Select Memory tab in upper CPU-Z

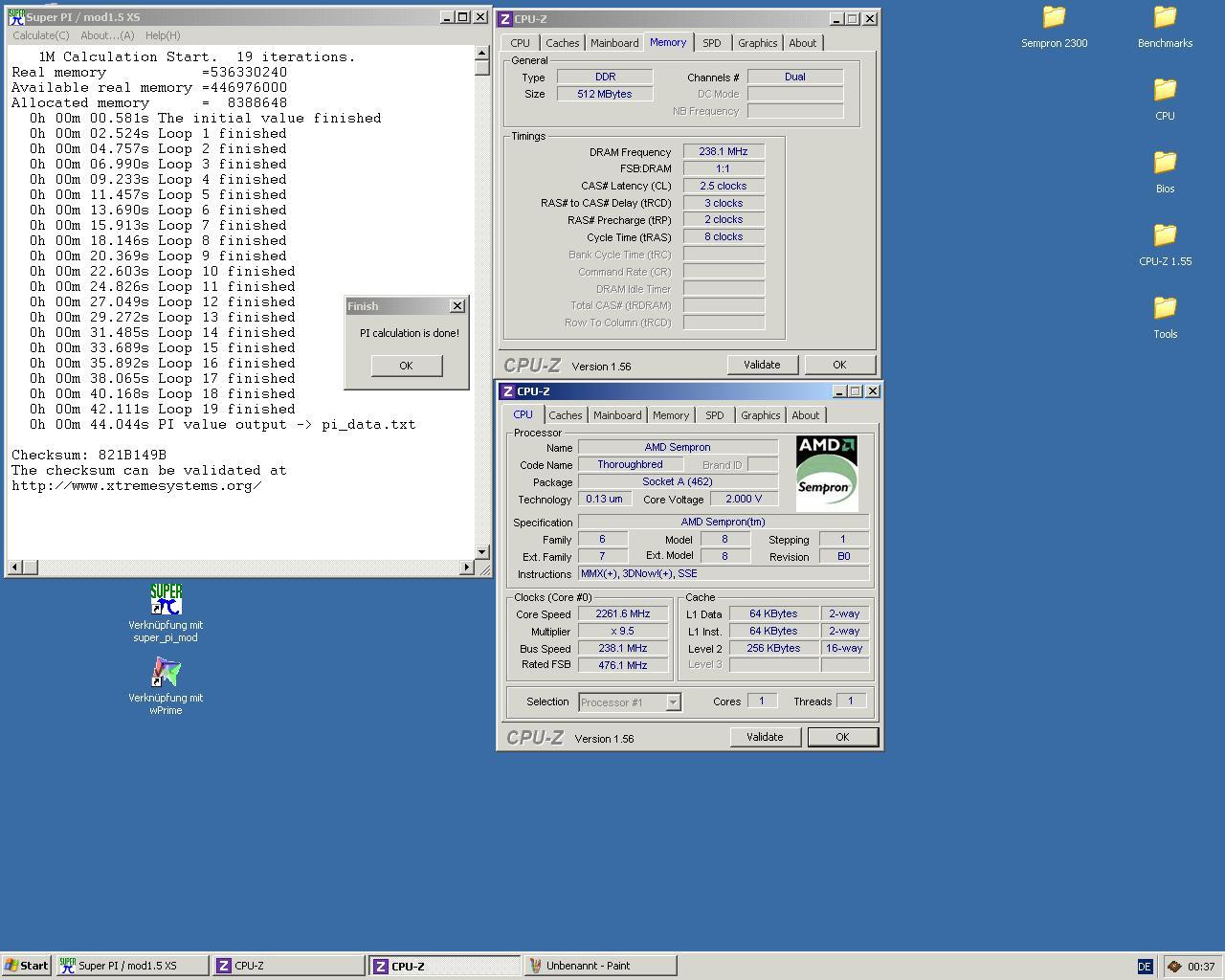[668, 42]
